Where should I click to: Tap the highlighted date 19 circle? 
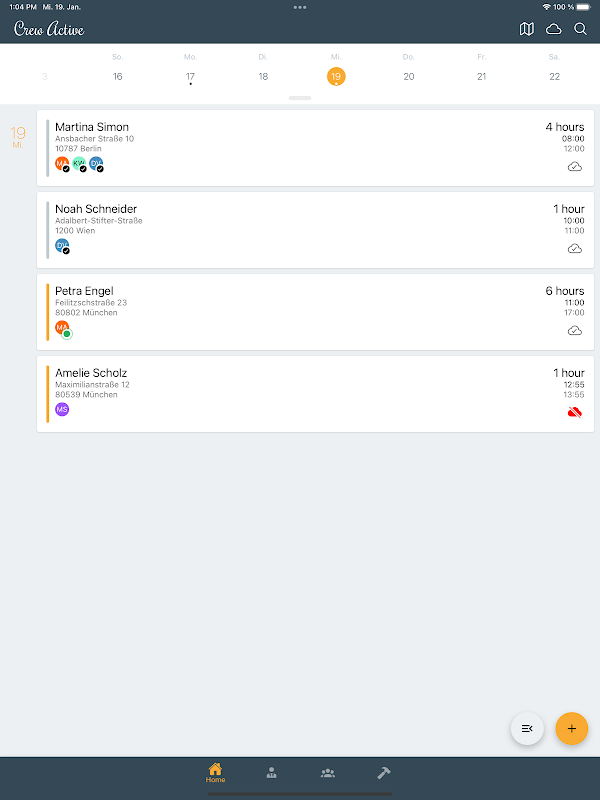coord(336,76)
